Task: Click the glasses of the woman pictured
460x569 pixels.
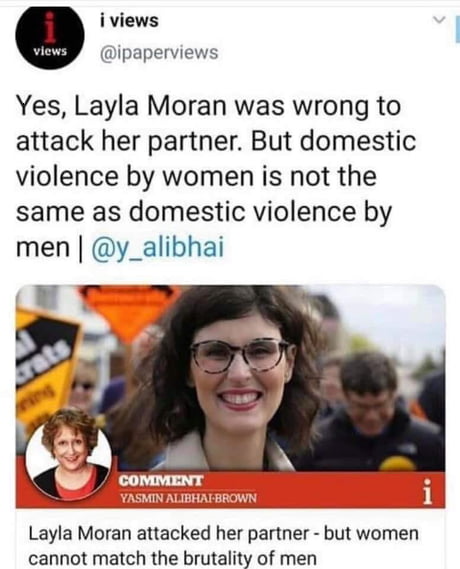Action: pyautogui.click(x=240, y=355)
